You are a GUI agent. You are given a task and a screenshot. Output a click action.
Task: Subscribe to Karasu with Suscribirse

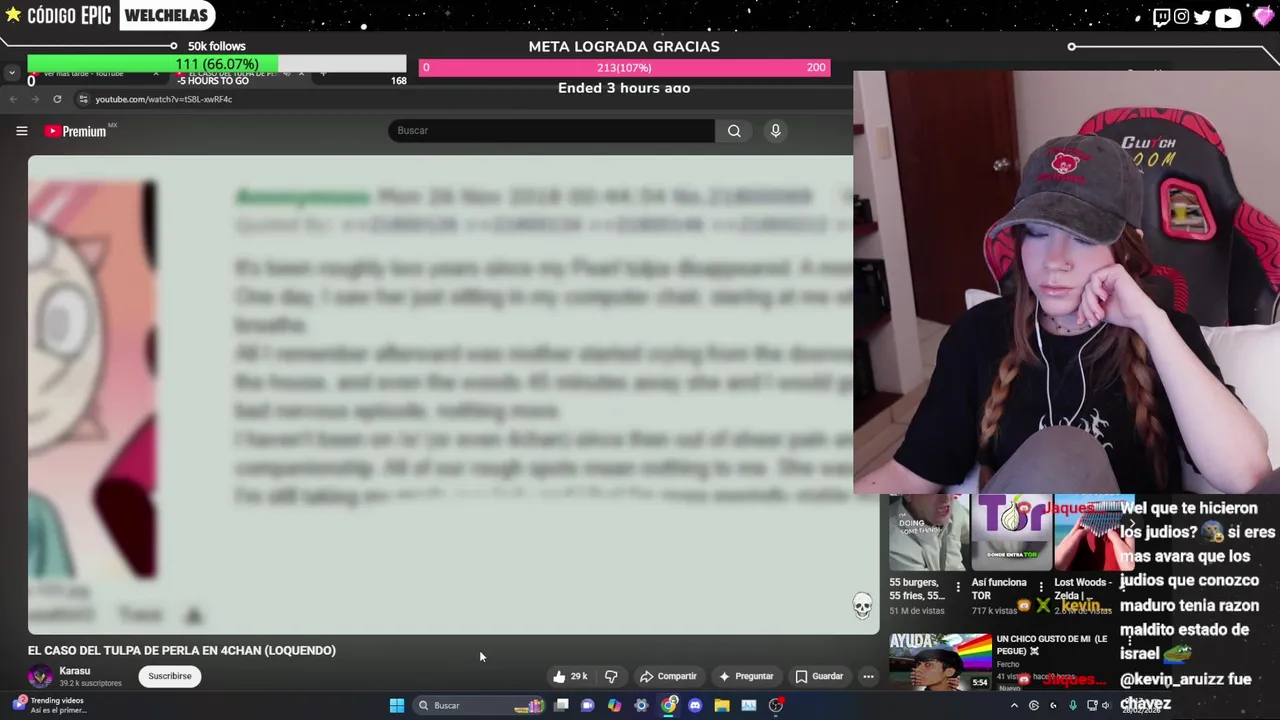tap(169, 676)
